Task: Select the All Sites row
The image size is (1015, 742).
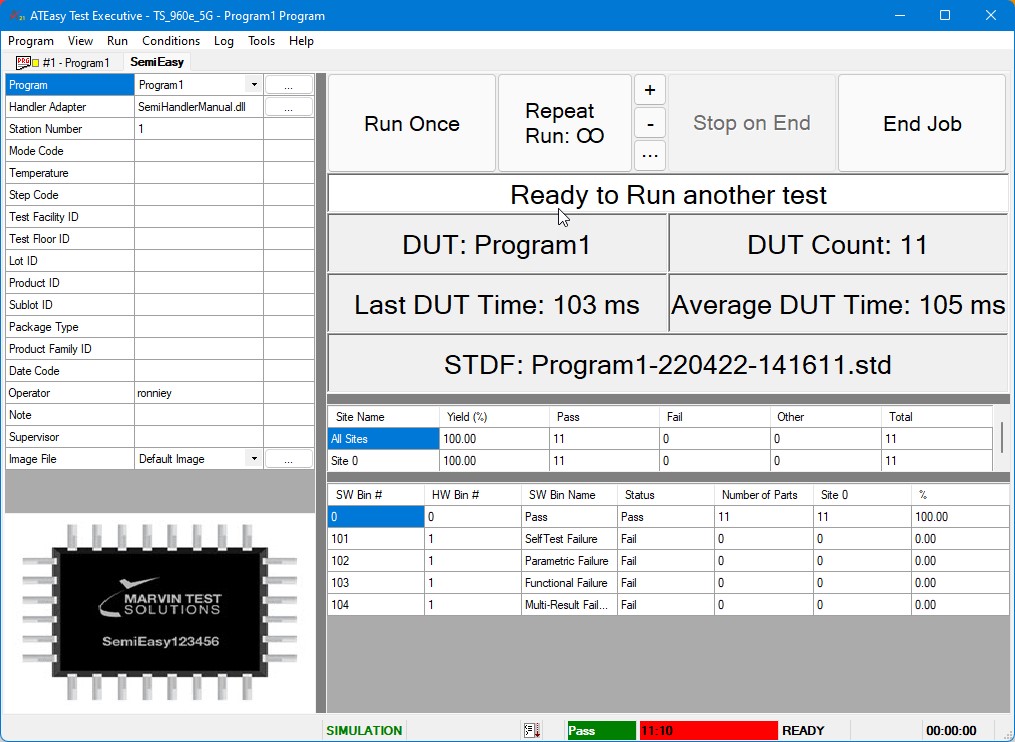Action: [x=660, y=439]
